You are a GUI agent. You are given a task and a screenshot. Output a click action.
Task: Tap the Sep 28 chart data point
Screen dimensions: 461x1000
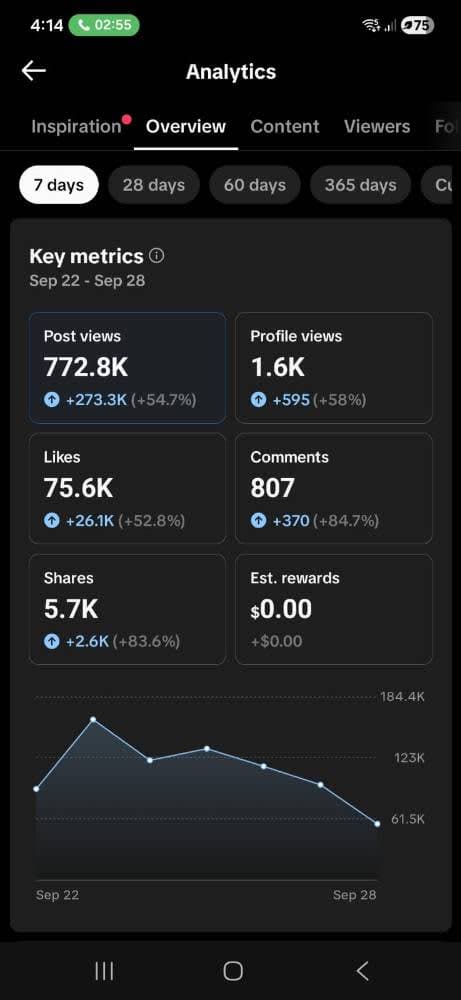377,824
